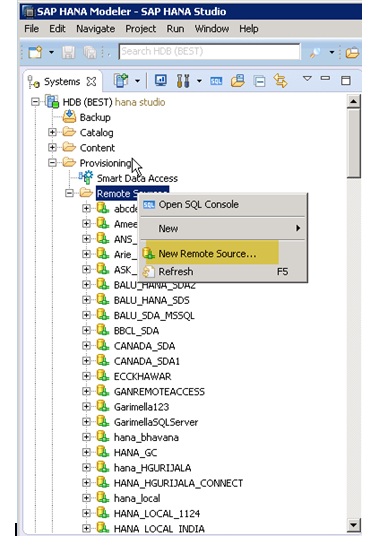Click the Save All icon
Image resolution: width=378 pixels, height=545 pixels.
[x=90, y=52]
